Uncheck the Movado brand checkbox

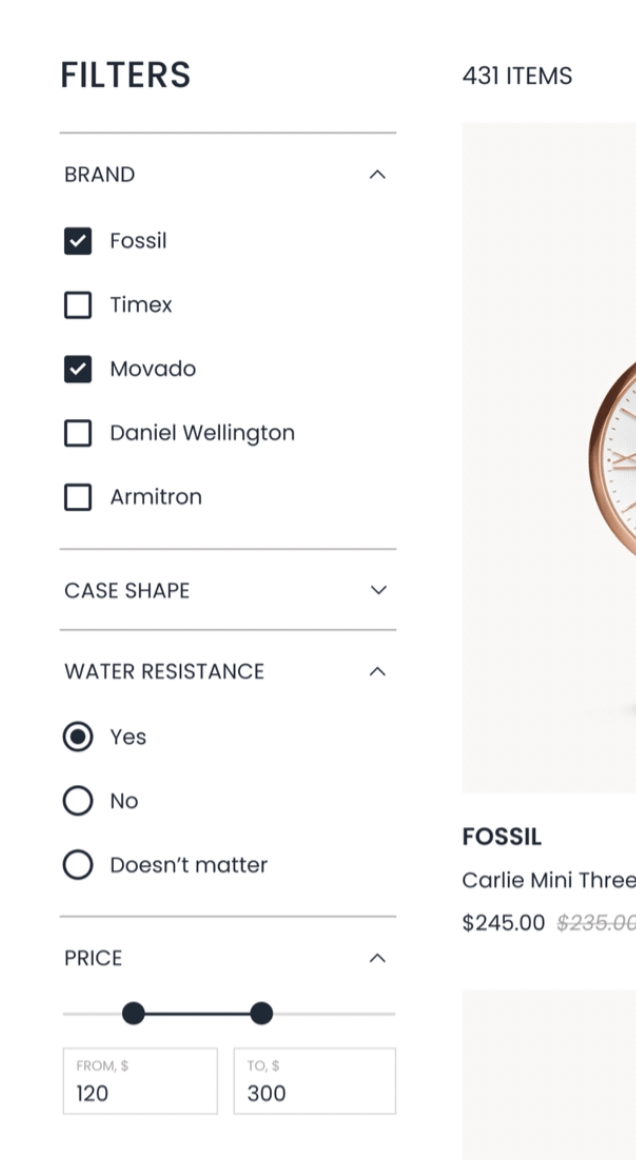click(78, 369)
